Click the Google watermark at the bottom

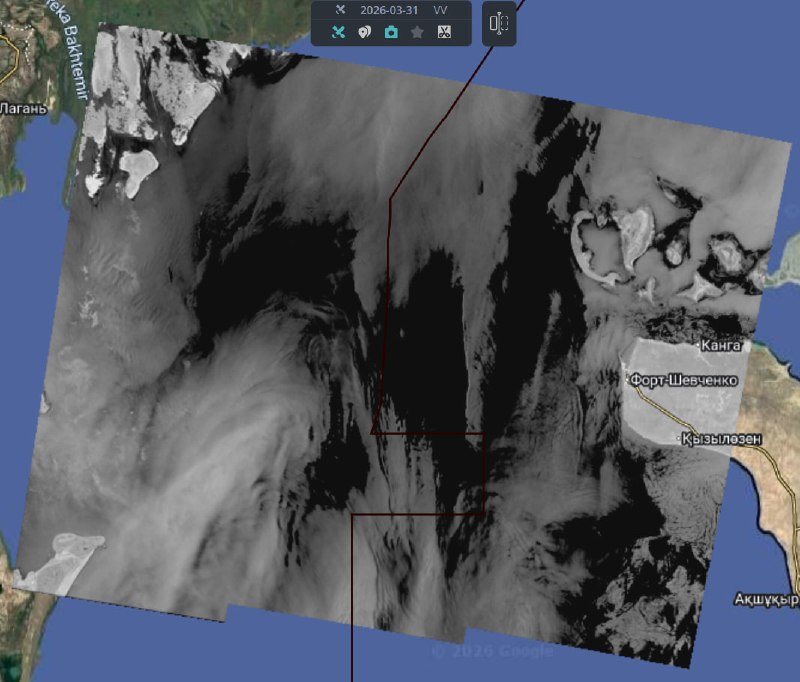(x=492, y=652)
